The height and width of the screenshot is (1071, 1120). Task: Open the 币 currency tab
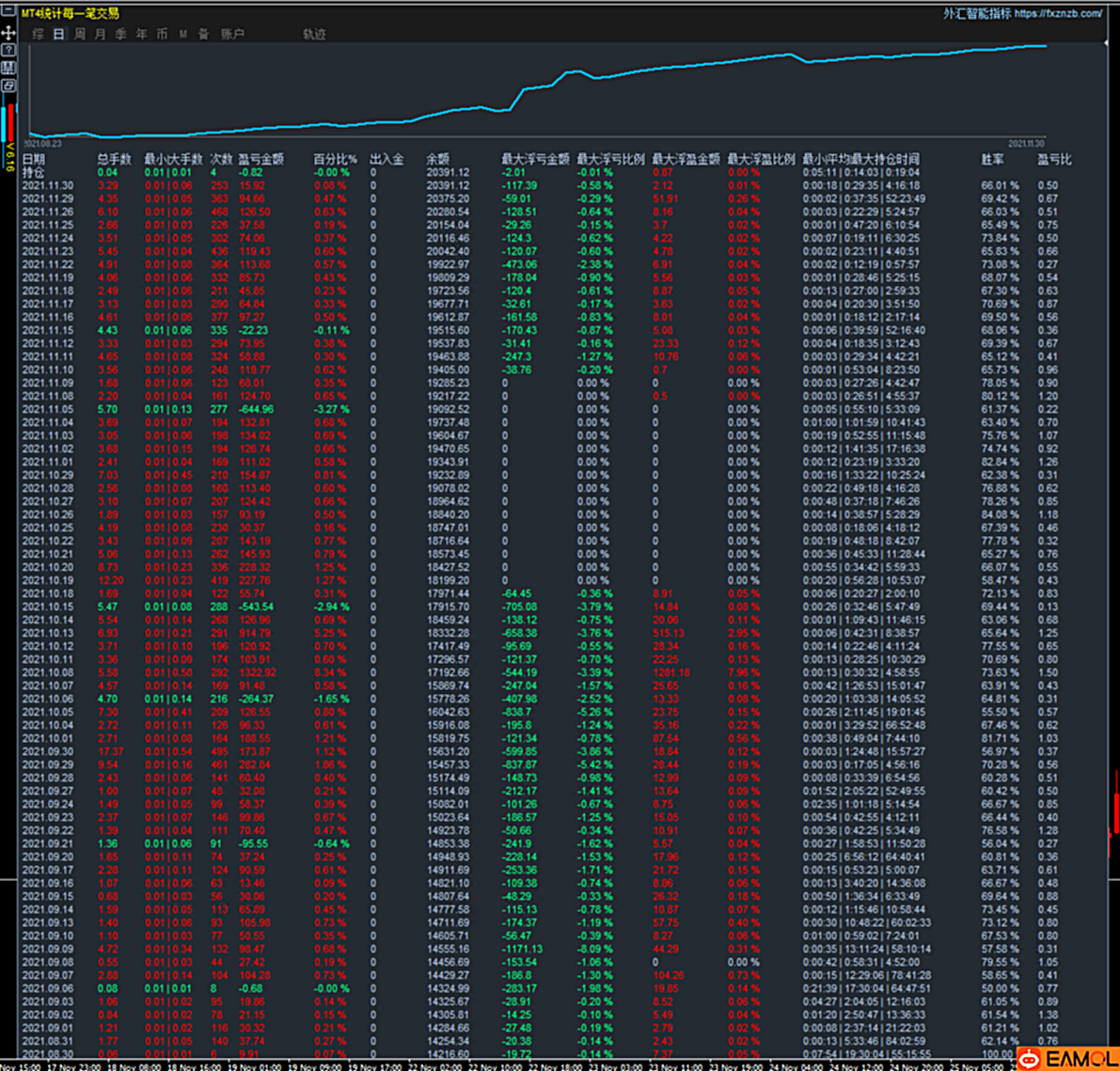coord(162,34)
